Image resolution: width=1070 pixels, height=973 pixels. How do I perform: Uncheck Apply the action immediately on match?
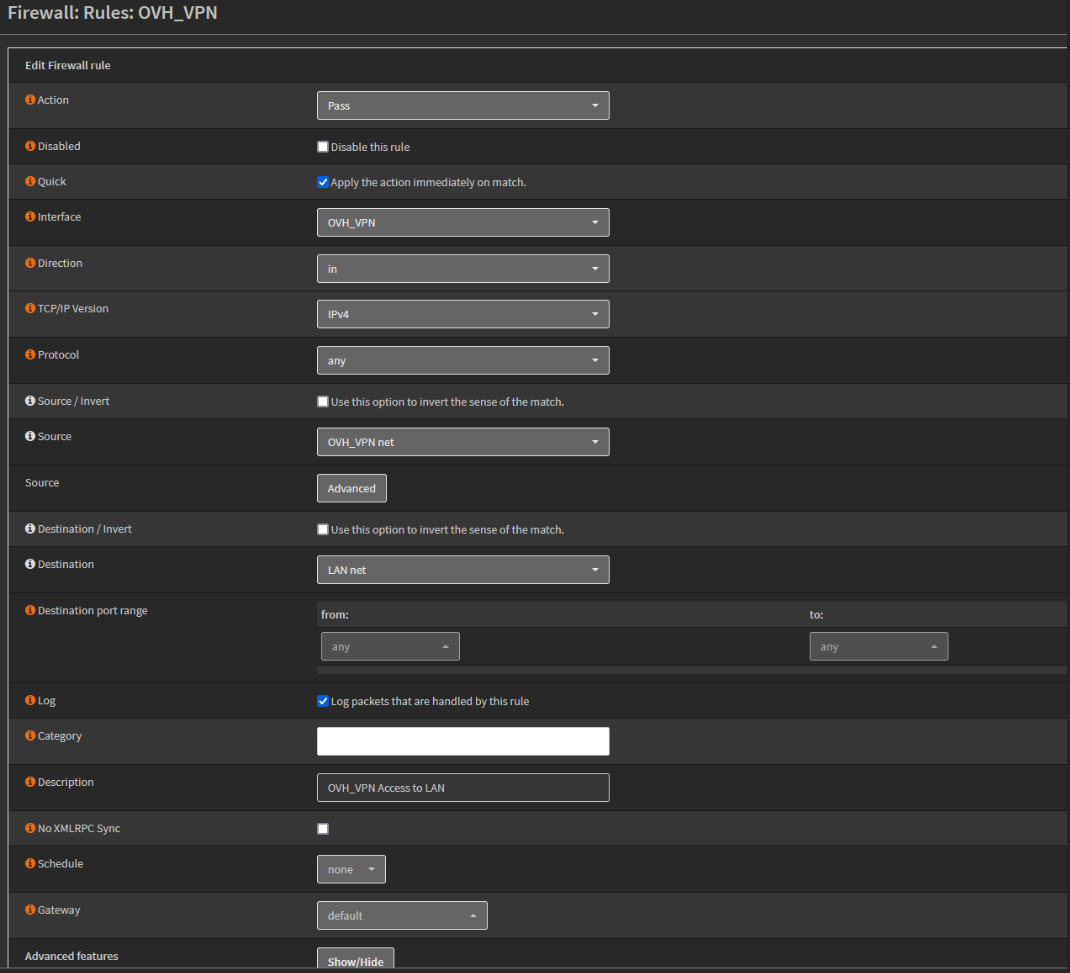[x=323, y=182]
